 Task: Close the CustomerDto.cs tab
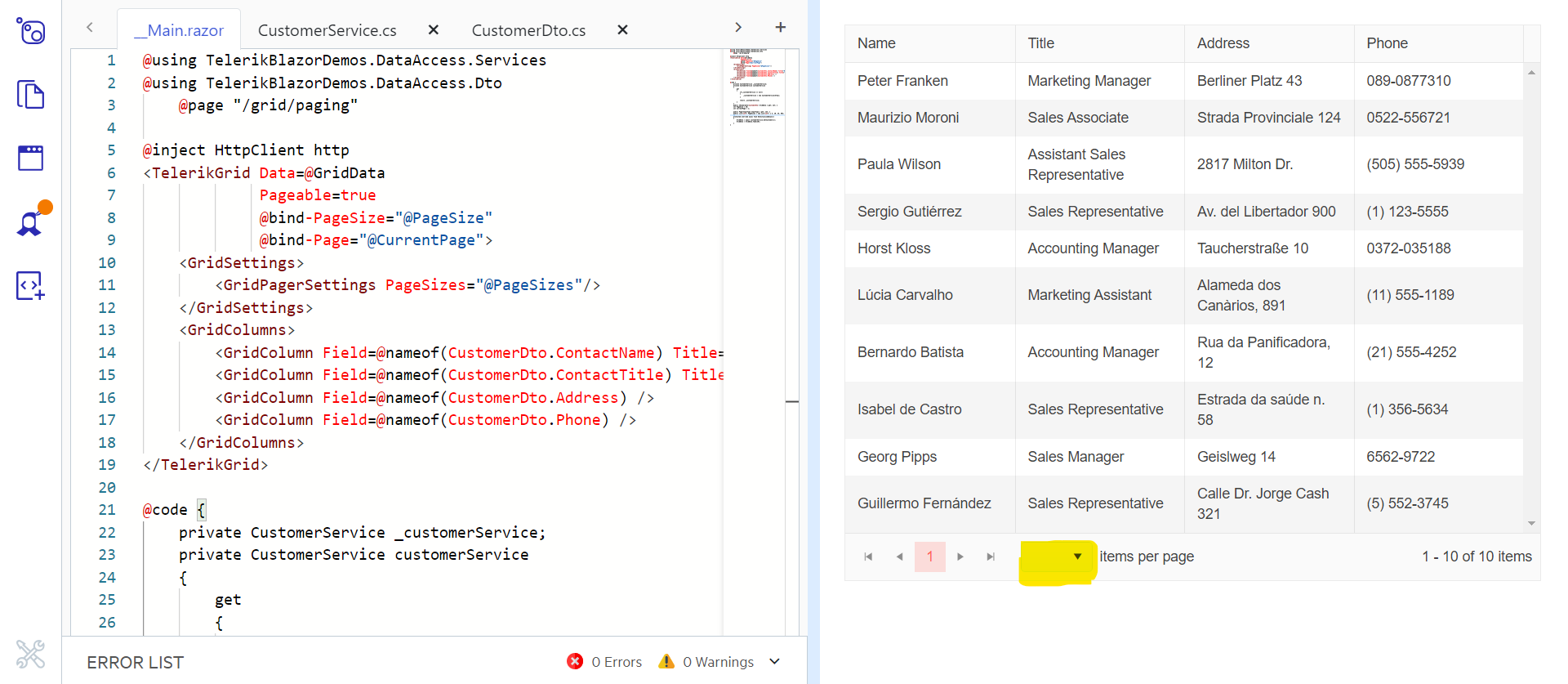622,30
